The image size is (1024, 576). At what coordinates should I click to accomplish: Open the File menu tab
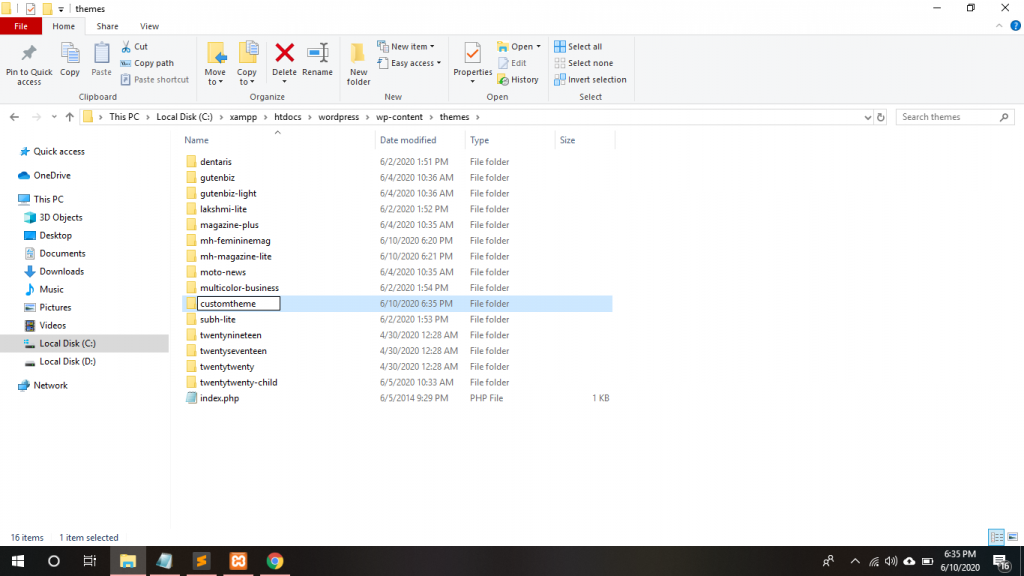coord(21,26)
